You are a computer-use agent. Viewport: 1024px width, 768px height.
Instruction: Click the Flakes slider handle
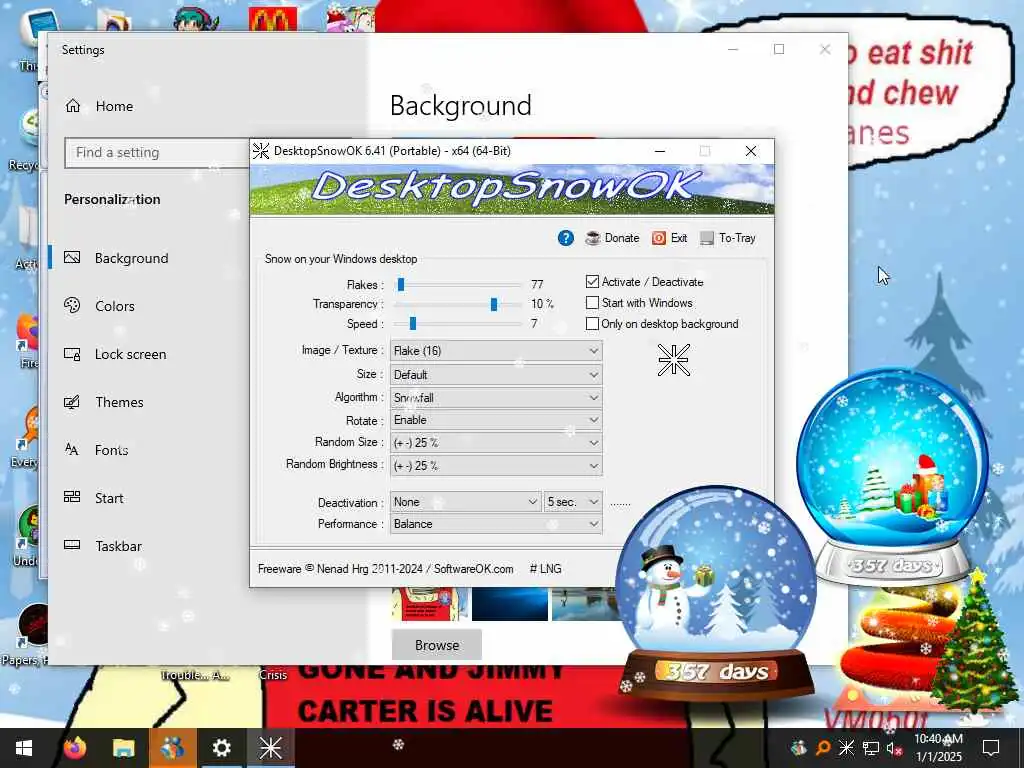click(x=401, y=285)
